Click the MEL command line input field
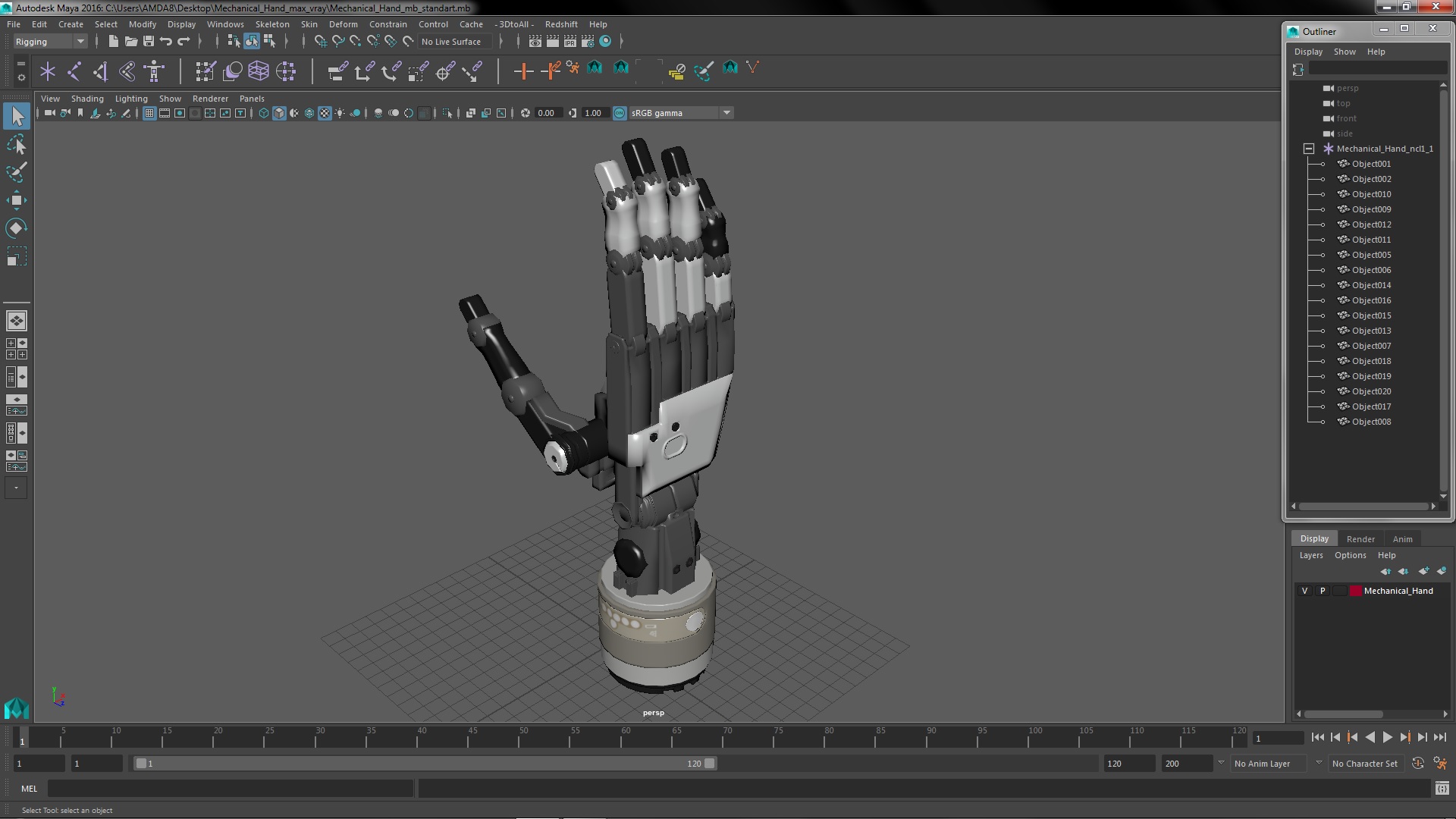Image resolution: width=1456 pixels, height=819 pixels. pyautogui.click(x=231, y=789)
